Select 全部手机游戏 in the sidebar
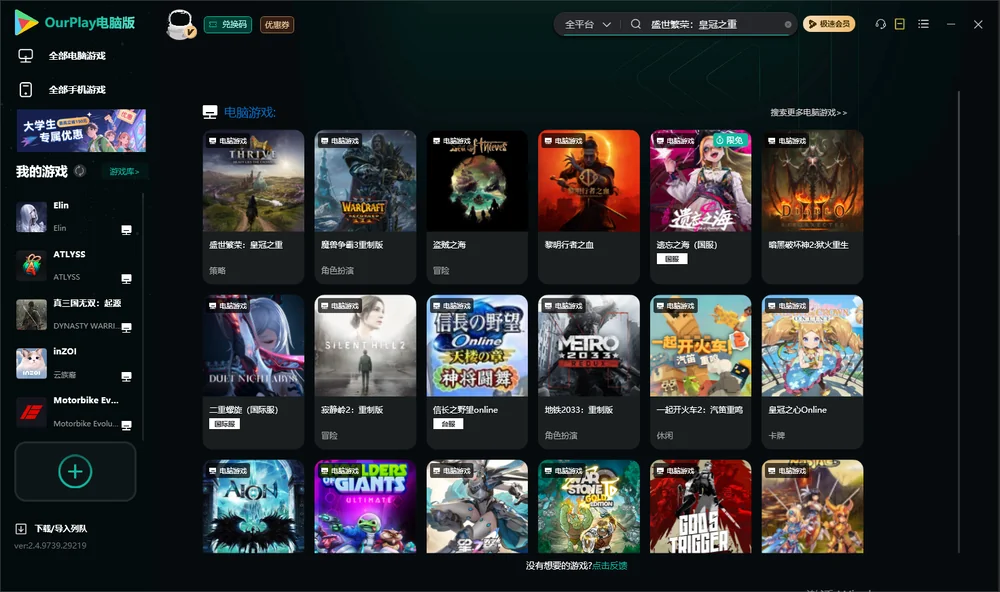The height and width of the screenshot is (592, 1000). (x=77, y=90)
